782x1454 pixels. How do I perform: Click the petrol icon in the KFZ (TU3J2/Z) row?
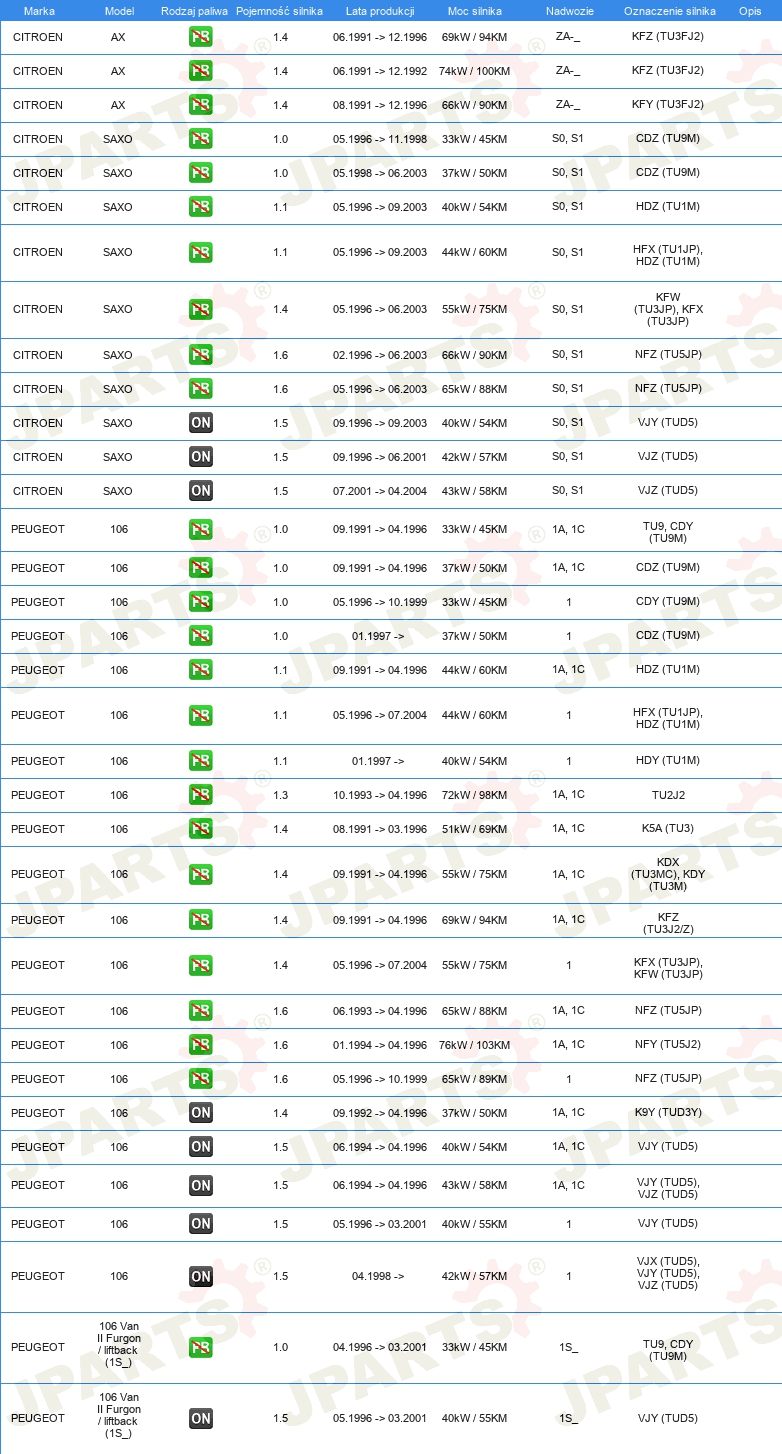(x=201, y=921)
